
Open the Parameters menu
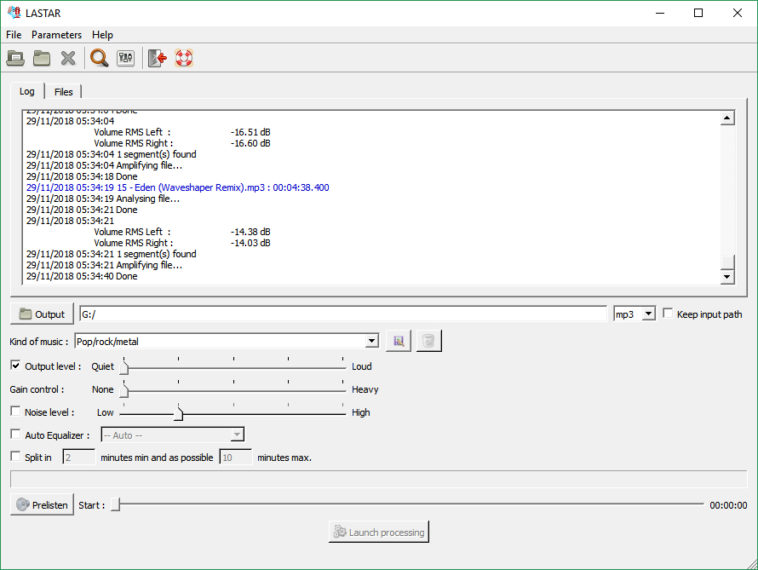[x=56, y=35]
